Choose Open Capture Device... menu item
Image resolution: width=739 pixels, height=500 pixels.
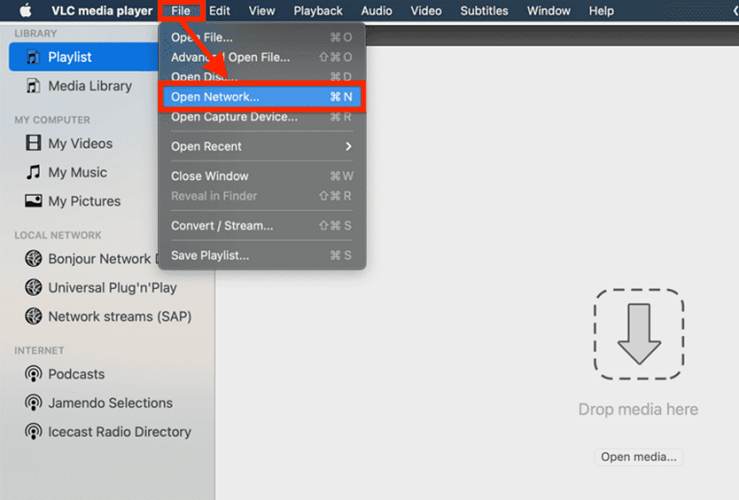(x=234, y=117)
